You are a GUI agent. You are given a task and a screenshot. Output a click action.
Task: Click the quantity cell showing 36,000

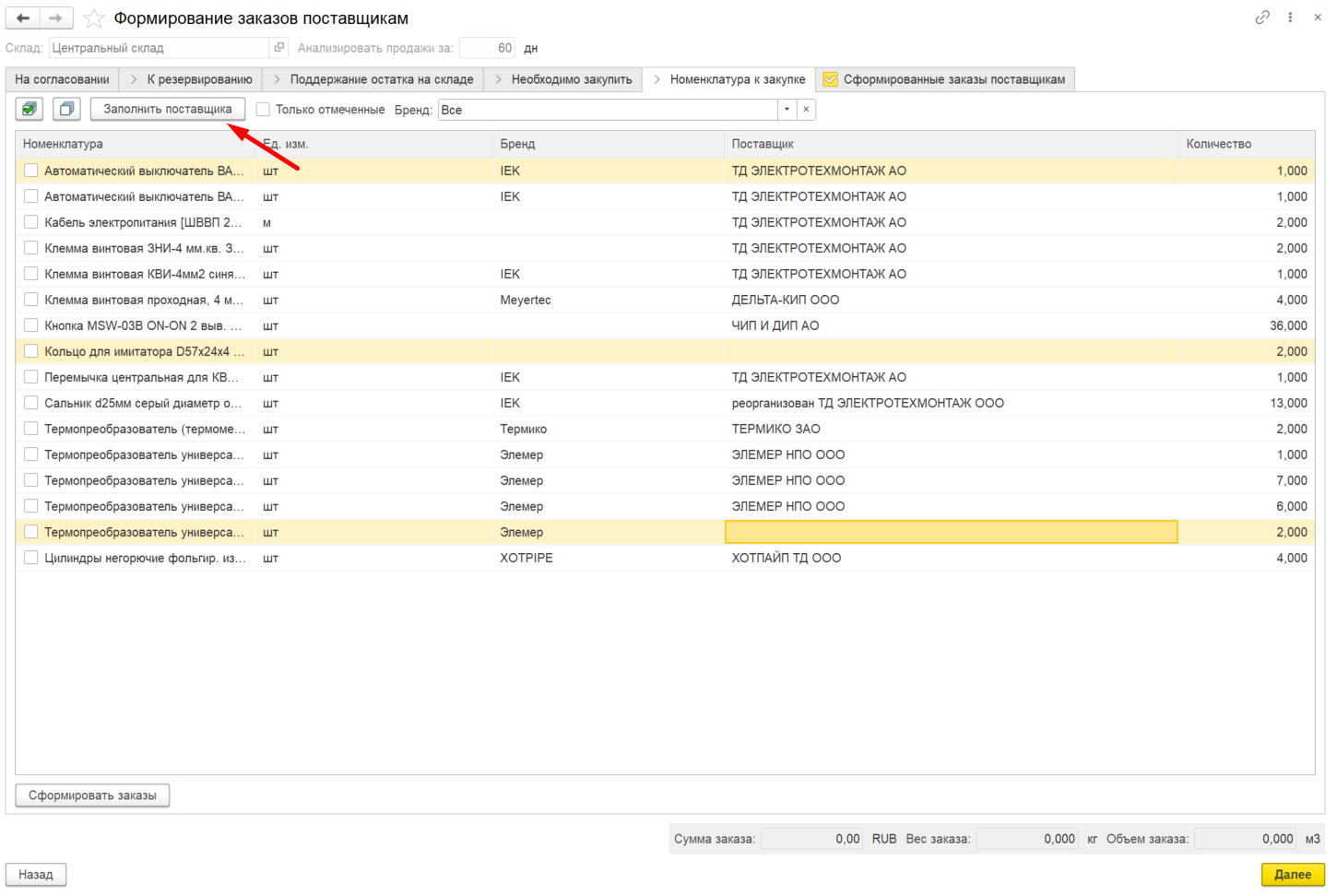point(1246,325)
